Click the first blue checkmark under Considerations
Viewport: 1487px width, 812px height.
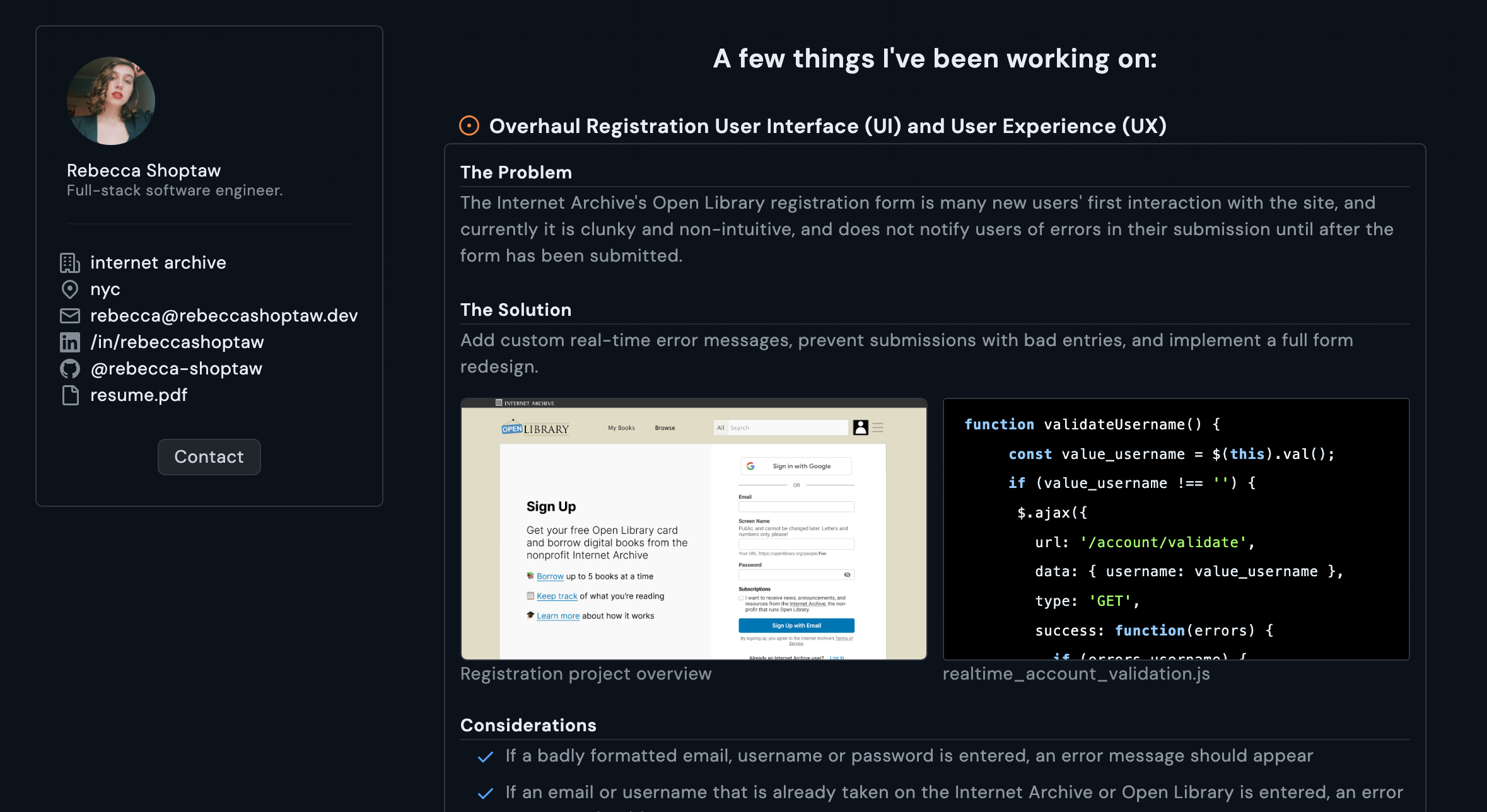click(486, 757)
